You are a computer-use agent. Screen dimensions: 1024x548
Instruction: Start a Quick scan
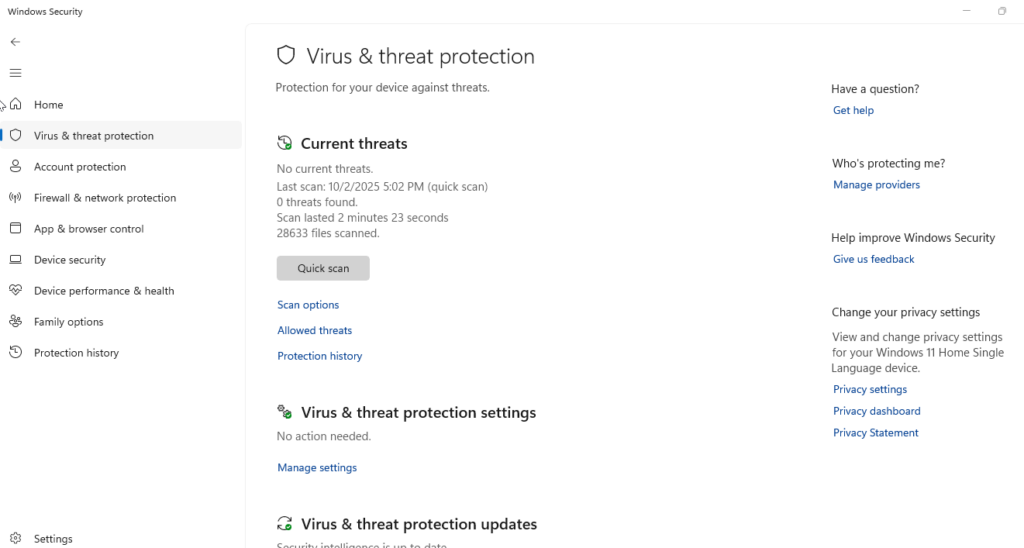coord(323,268)
